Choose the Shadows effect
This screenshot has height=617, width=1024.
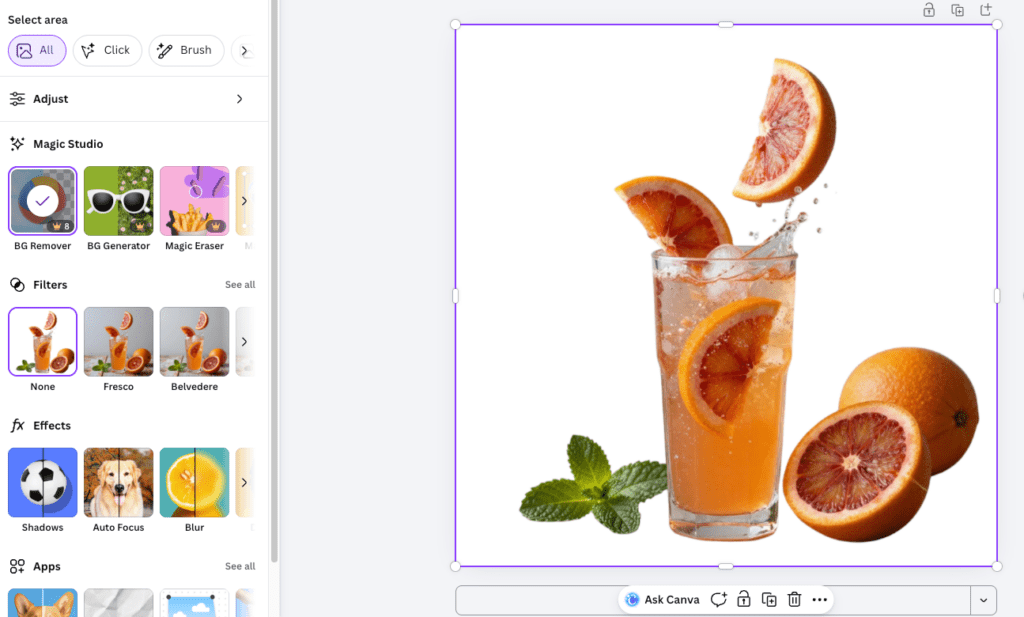42,483
